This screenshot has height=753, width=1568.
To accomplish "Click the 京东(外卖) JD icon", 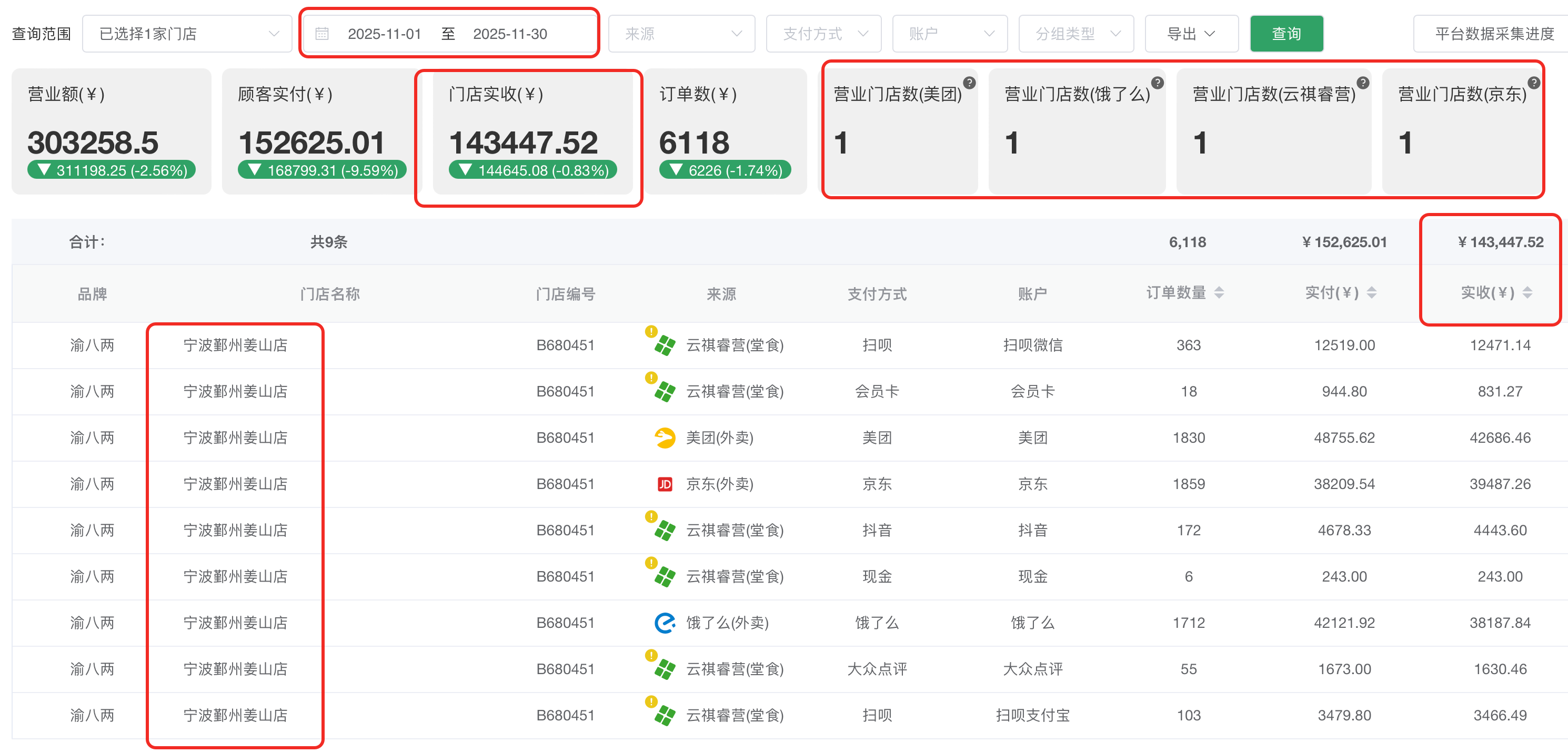I will tap(665, 484).
